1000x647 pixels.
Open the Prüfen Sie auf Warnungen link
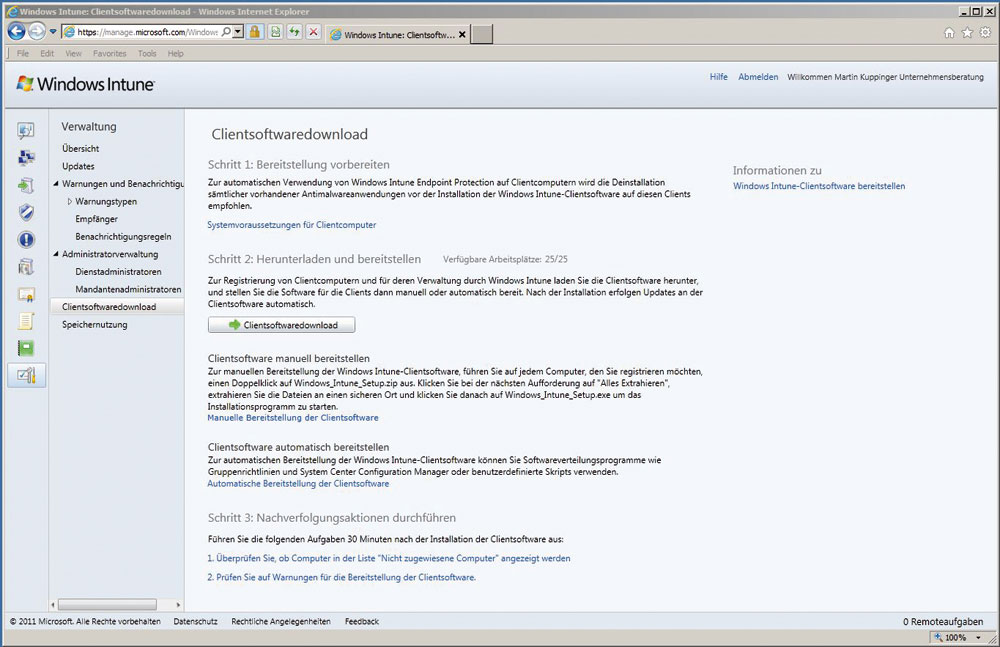click(341, 577)
